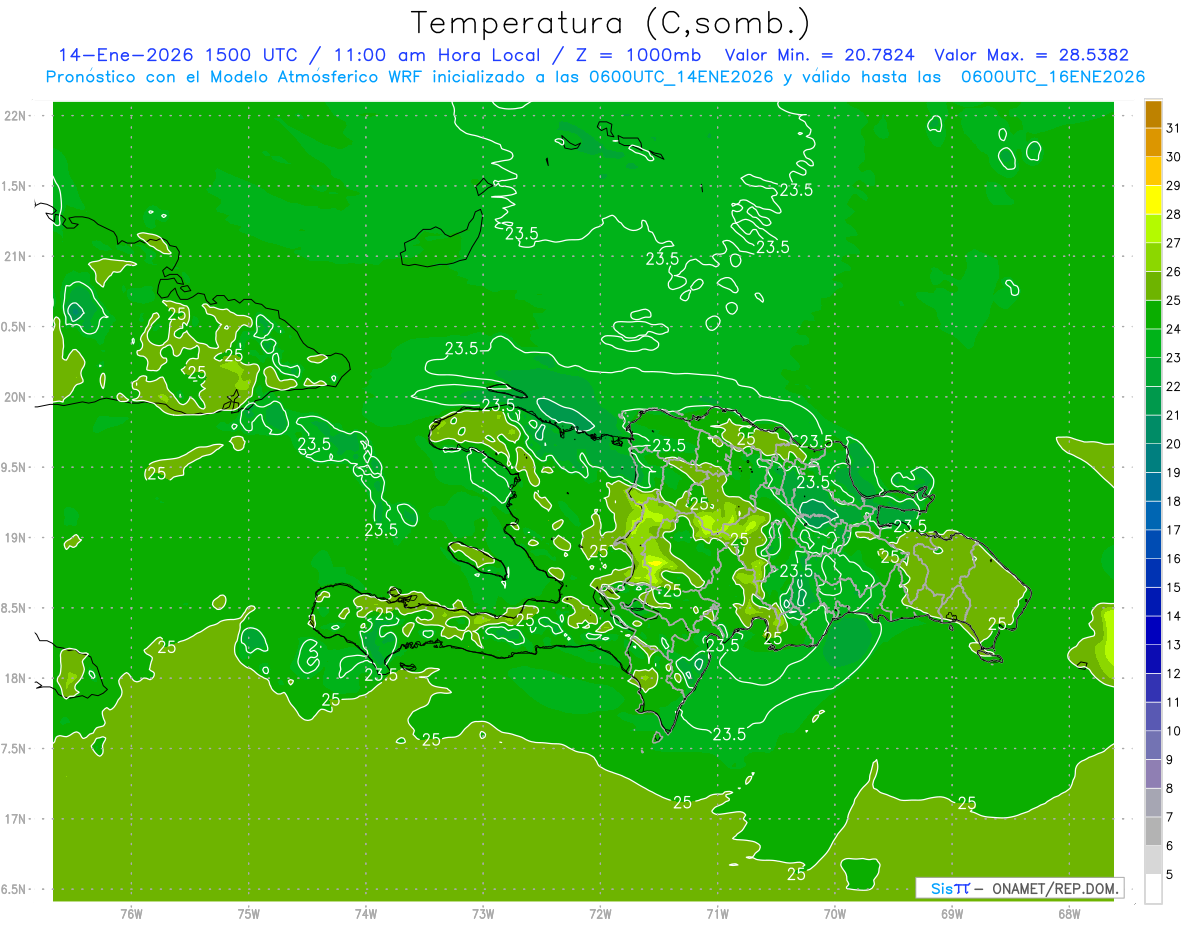Click the title "Temperatura (C,somb.)"
This screenshot has height=927, width=1200.
[611, 23]
